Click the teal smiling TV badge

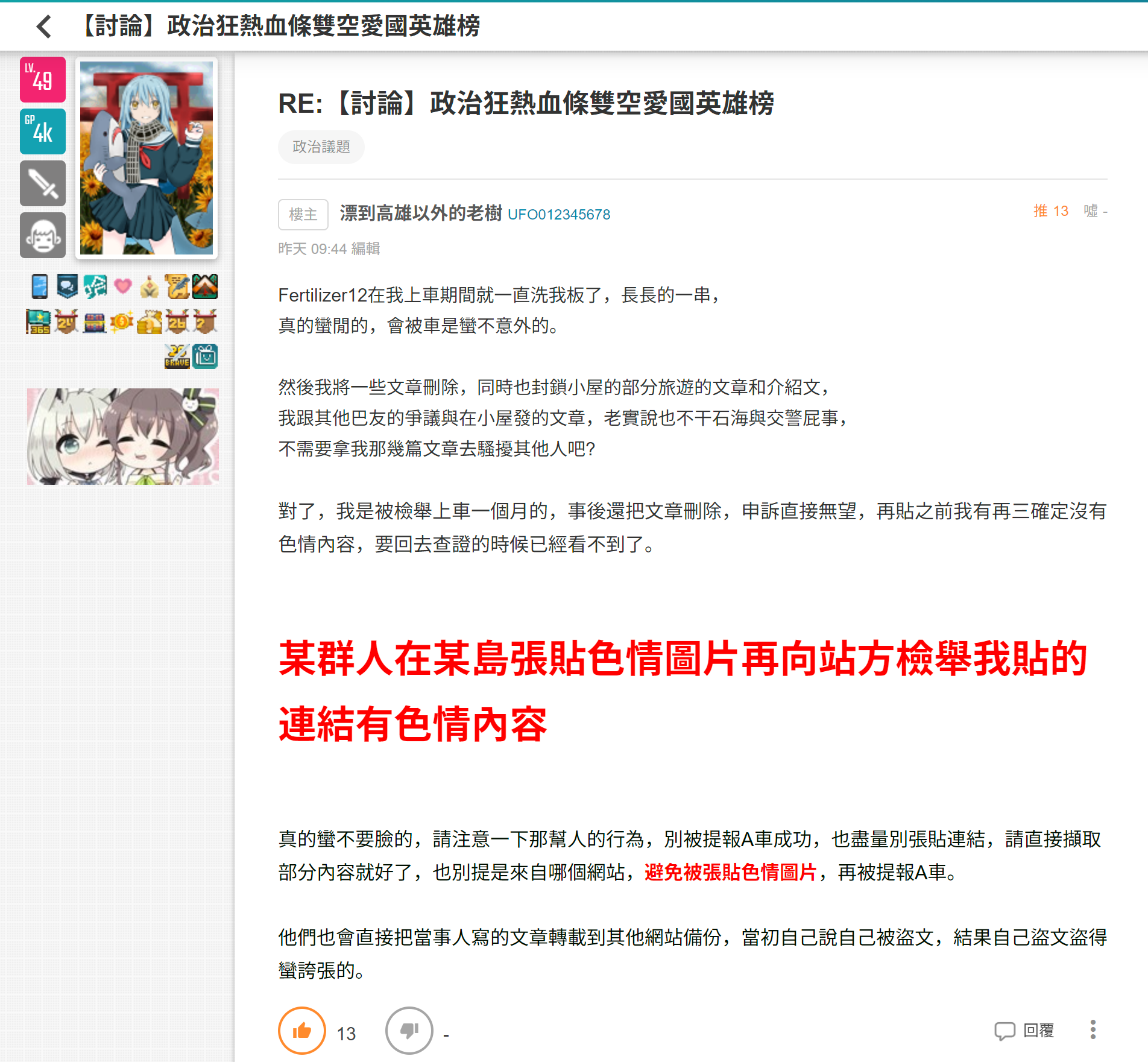click(x=205, y=356)
